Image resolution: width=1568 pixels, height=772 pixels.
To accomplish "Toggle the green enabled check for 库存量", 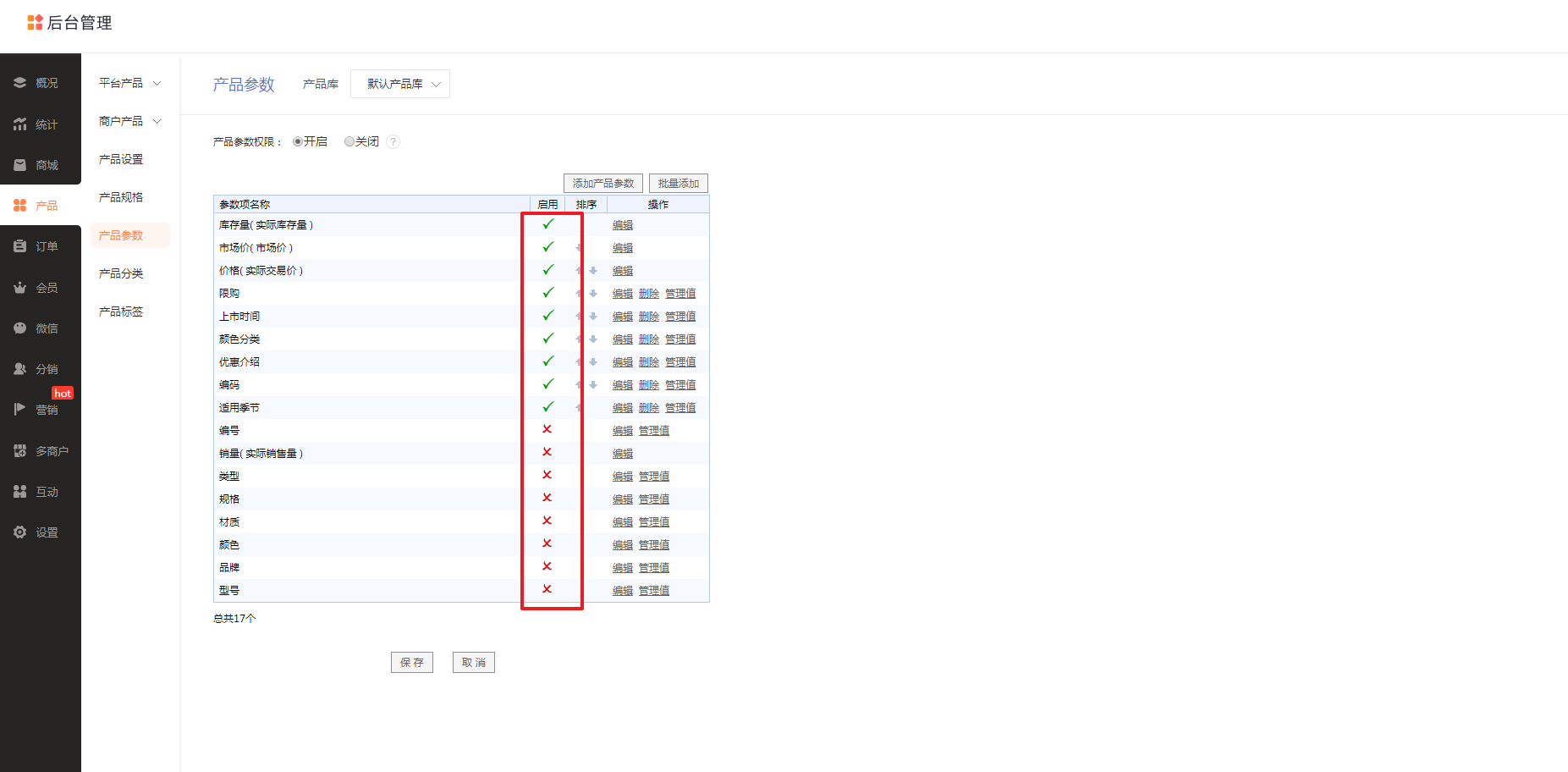I will (548, 224).
